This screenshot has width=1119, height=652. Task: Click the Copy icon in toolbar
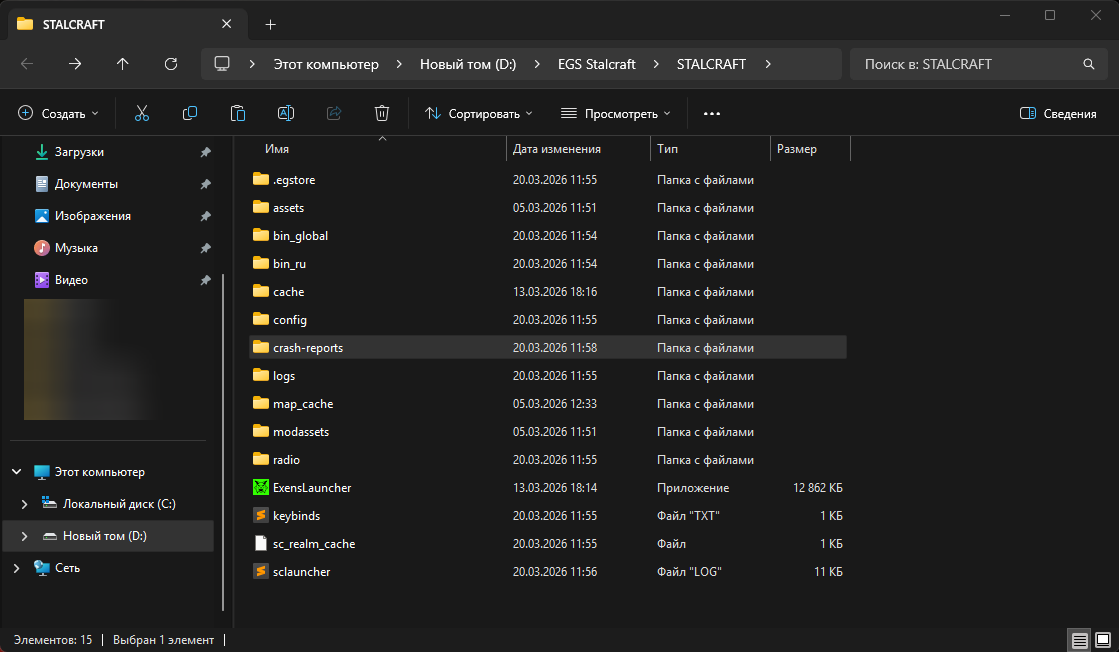click(x=190, y=113)
